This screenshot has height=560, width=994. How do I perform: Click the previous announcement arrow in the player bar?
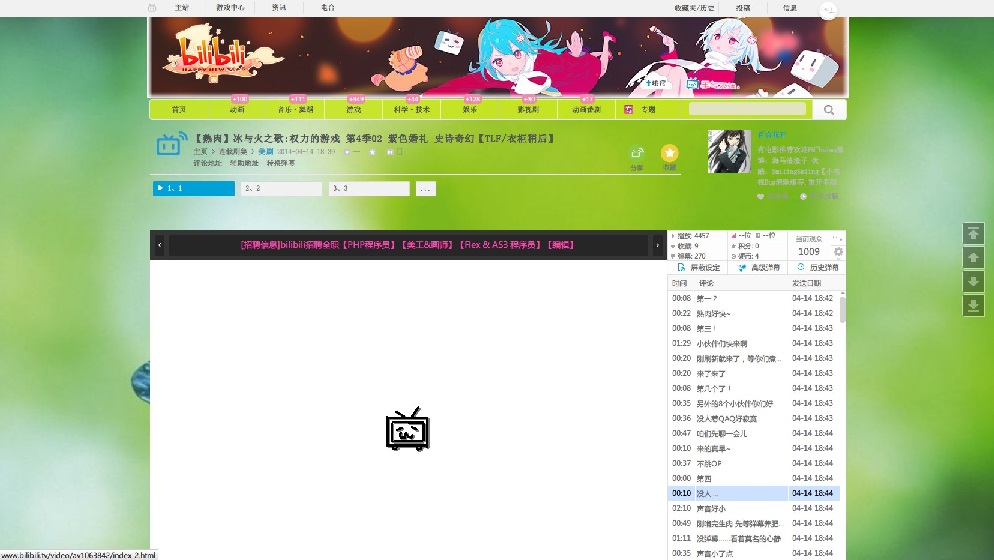click(x=160, y=245)
